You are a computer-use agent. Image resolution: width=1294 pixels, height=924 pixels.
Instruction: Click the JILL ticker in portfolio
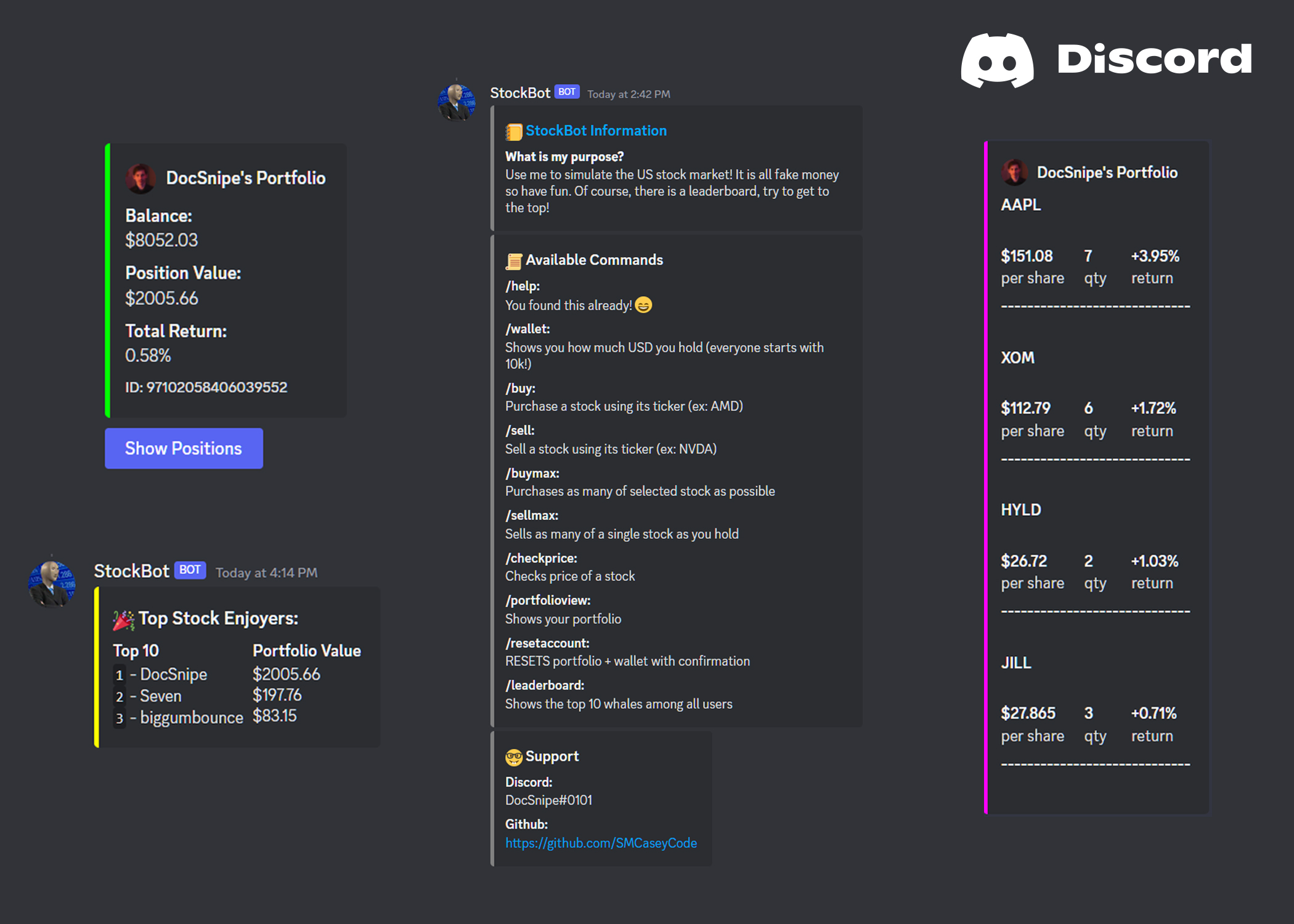tap(1016, 663)
